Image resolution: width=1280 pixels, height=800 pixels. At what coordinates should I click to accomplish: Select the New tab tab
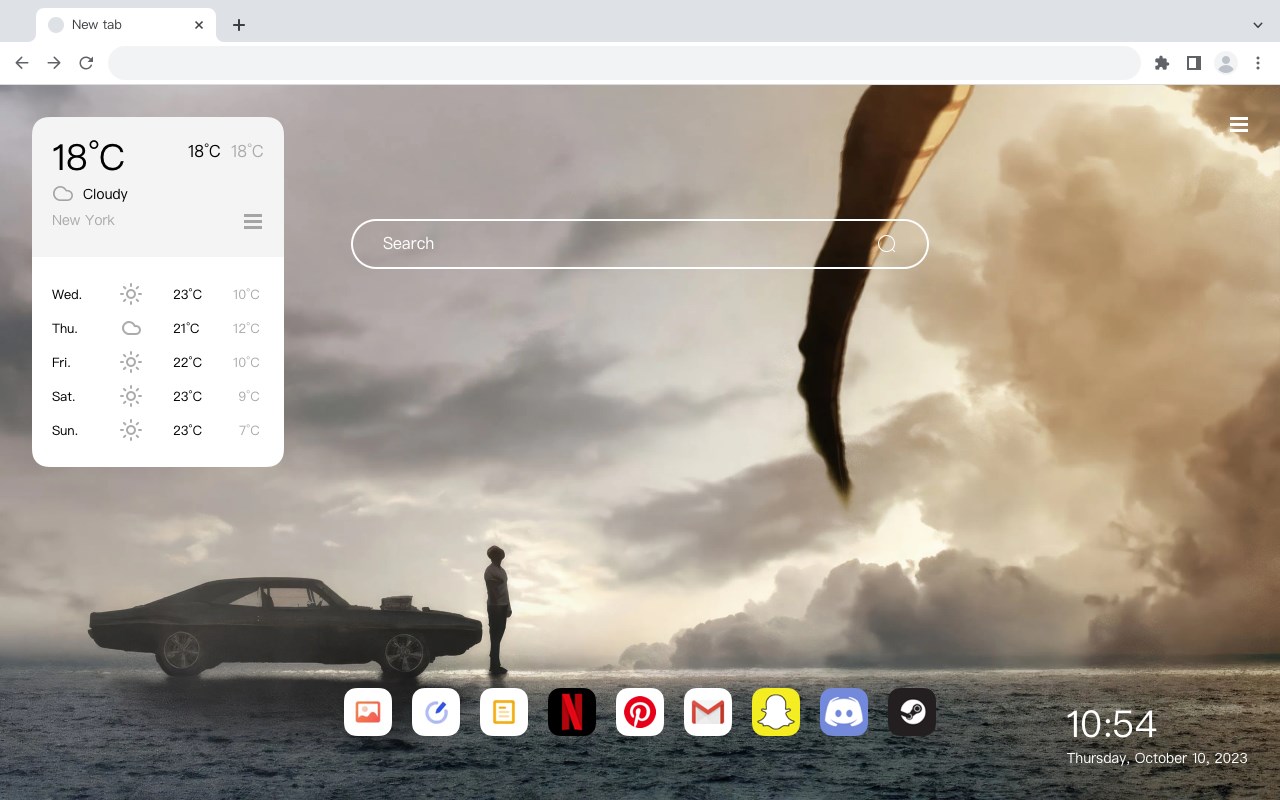coord(126,25)
